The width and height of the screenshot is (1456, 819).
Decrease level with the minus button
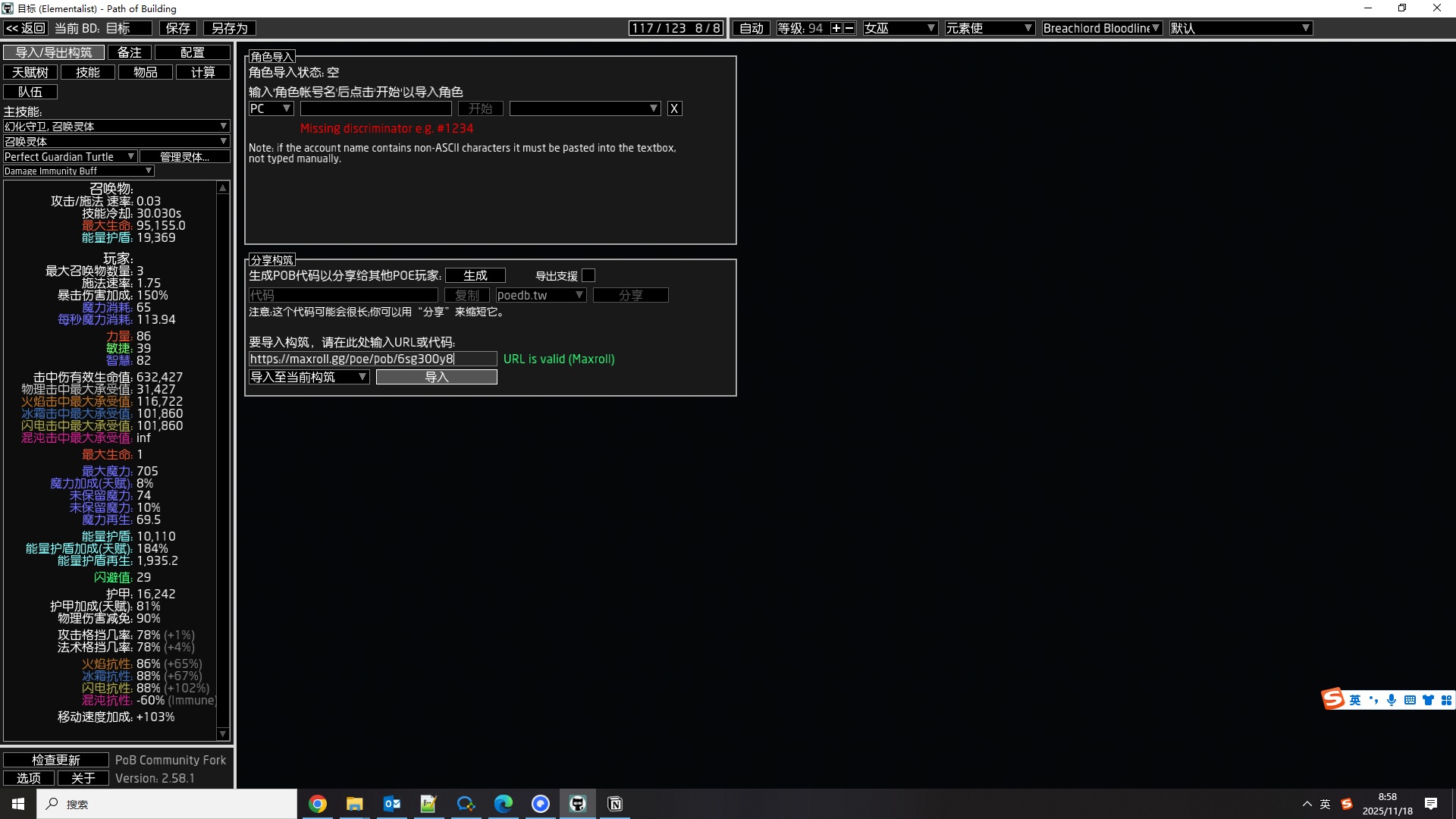849,28
